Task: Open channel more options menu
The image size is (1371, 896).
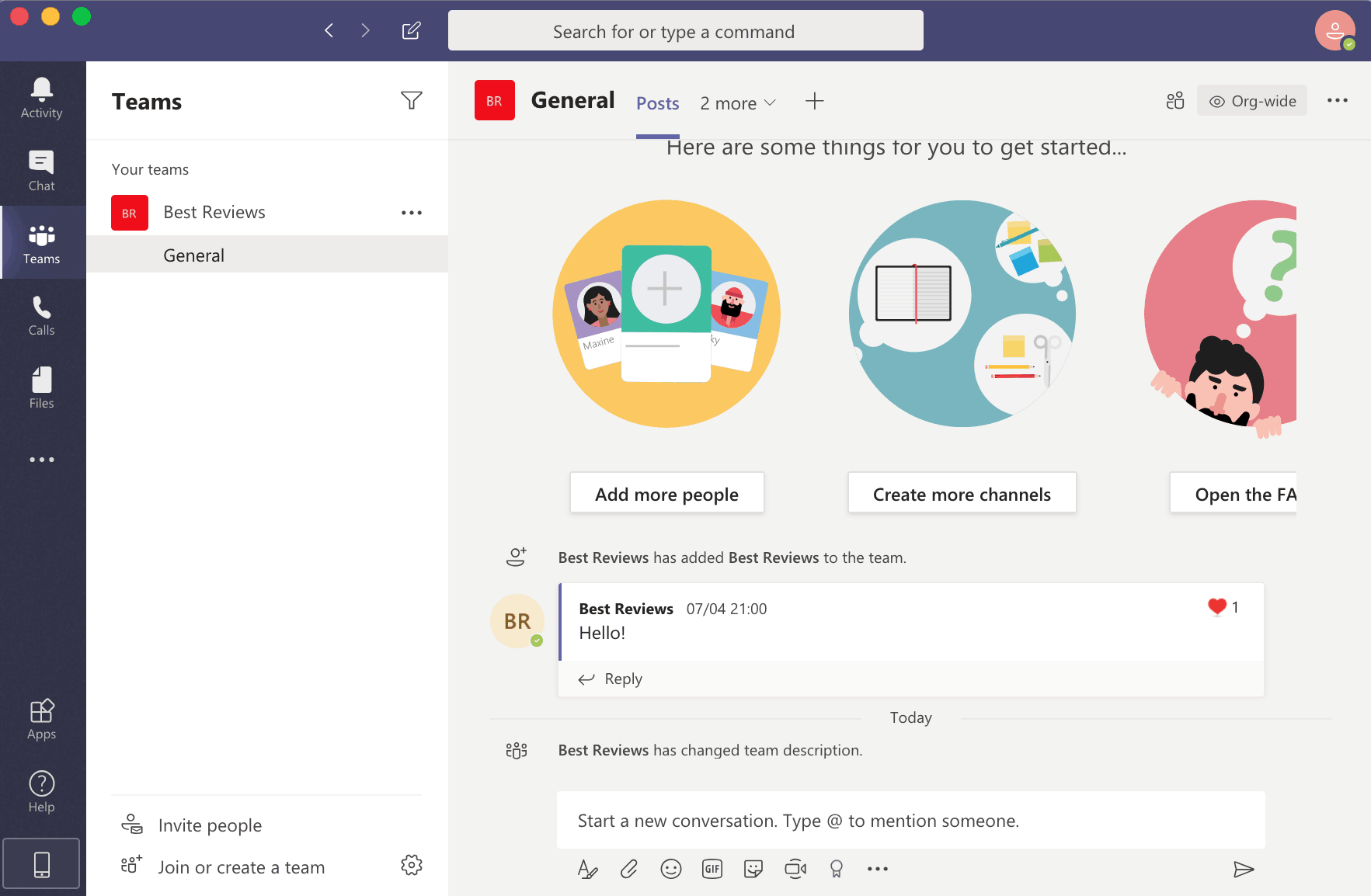Action: (x=1338, y=100)
